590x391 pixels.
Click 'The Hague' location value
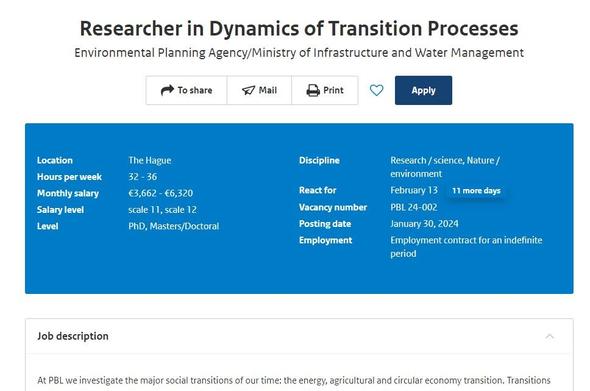tap(150, 160)
